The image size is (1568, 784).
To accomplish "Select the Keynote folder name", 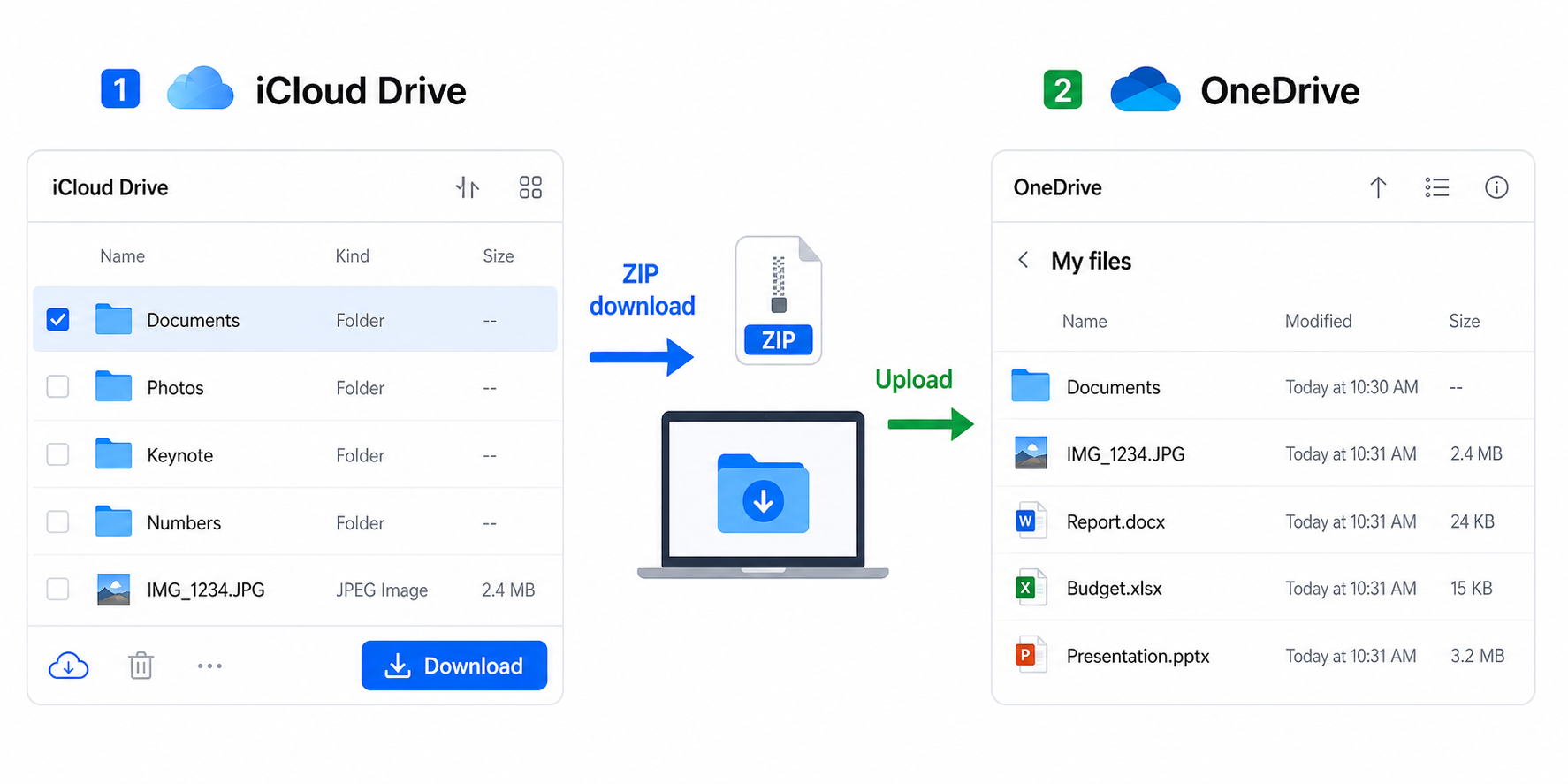I will 179,455.
